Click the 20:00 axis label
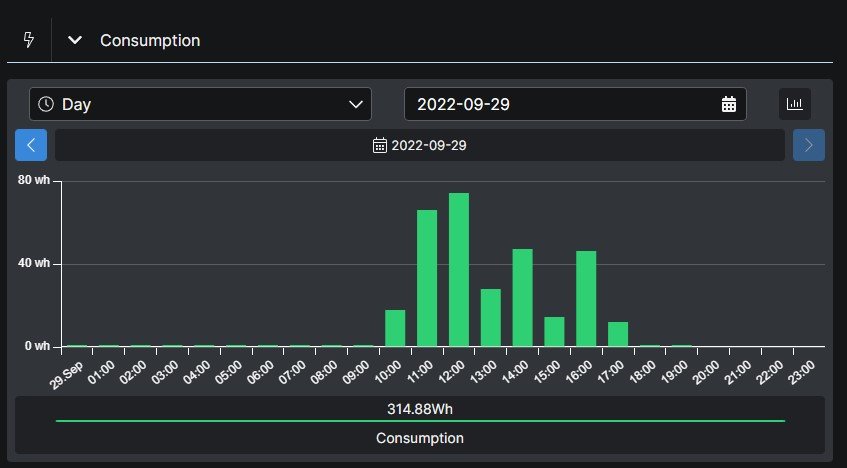847x468 pixels. coord(705,372)
